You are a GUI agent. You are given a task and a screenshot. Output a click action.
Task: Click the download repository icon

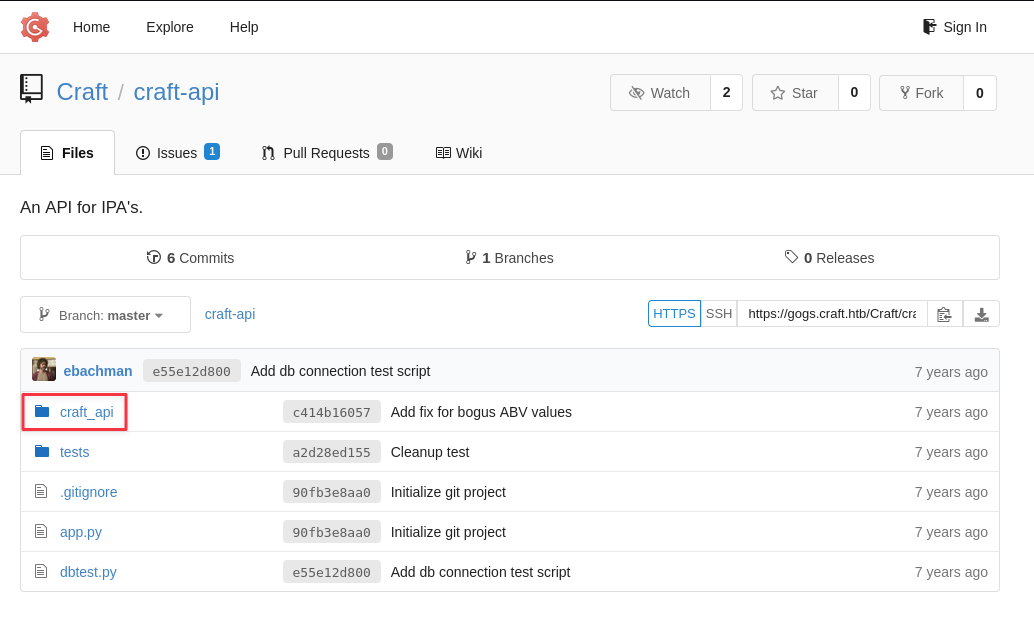pos(981,314)
